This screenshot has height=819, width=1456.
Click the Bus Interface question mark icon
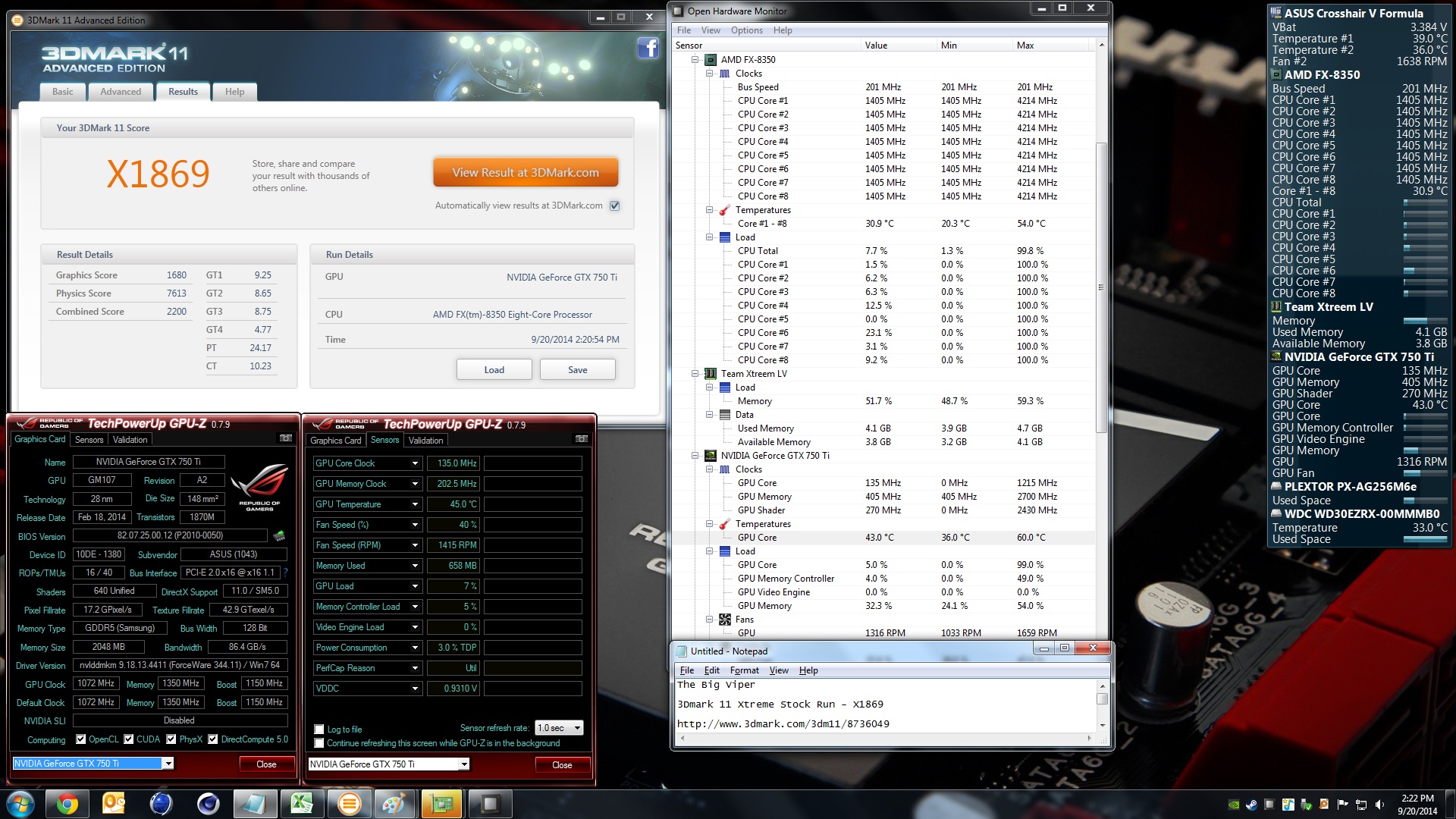point(285,573)
